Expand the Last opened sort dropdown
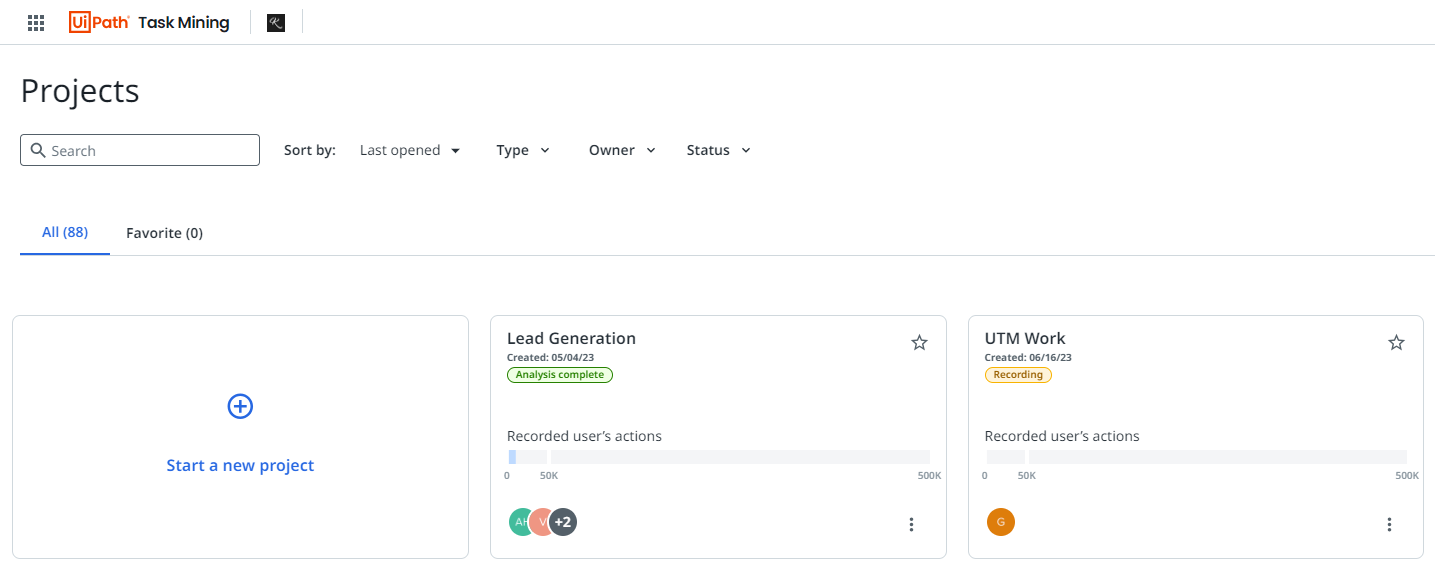The image size is (1435, 569). (410, 150)
